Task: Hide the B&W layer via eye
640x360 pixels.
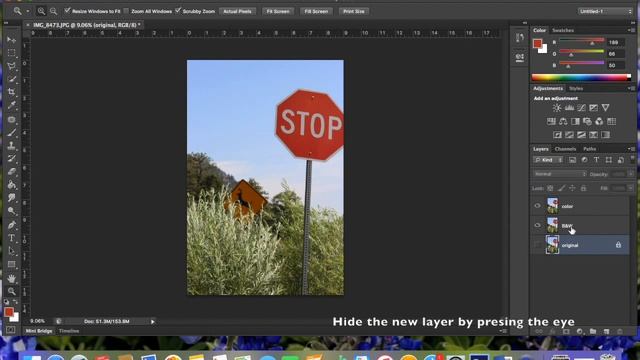Action: pyautogui.click(x=537, y=225)
